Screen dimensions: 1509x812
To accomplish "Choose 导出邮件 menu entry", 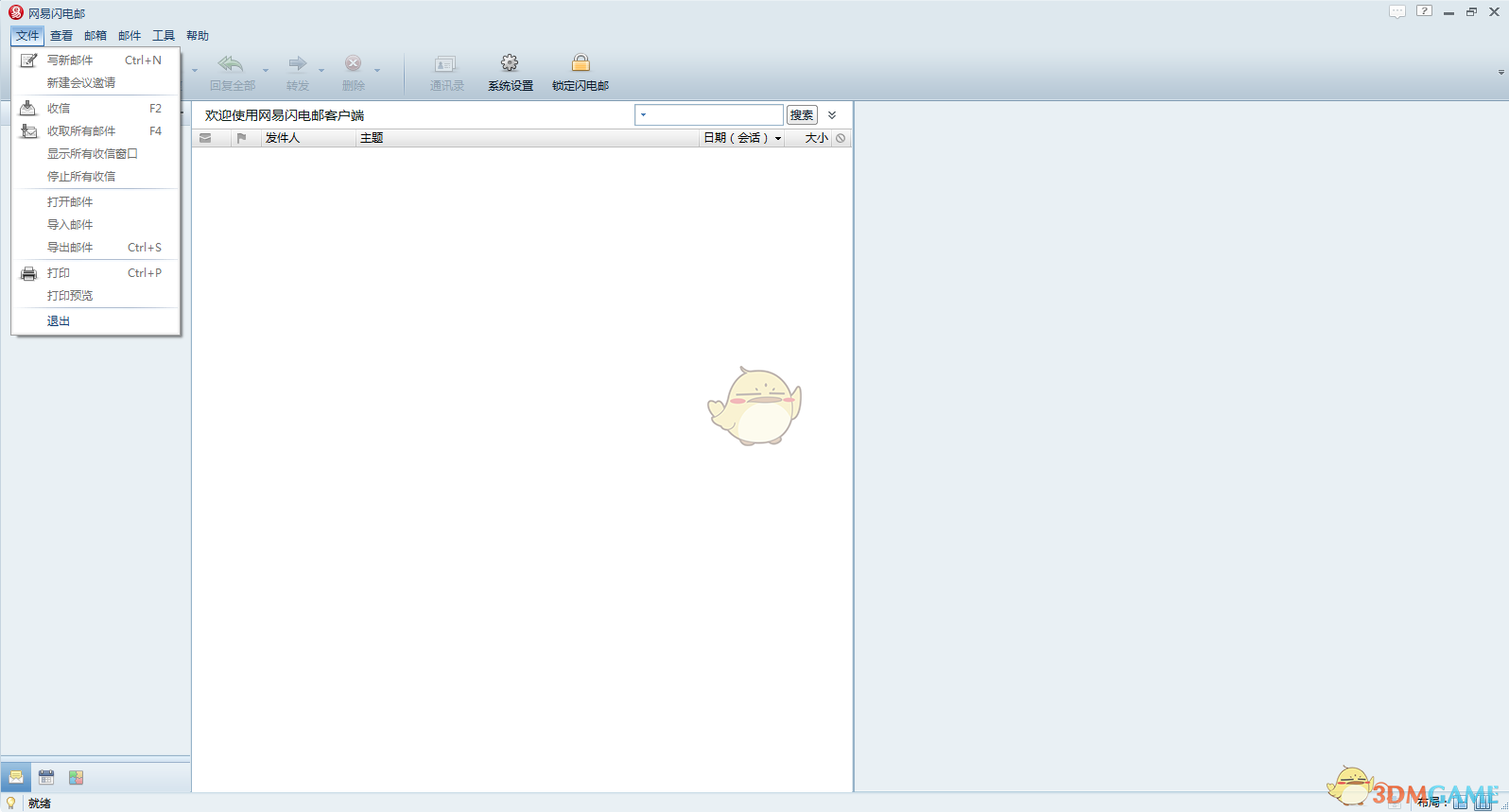I will click(95, 248).
